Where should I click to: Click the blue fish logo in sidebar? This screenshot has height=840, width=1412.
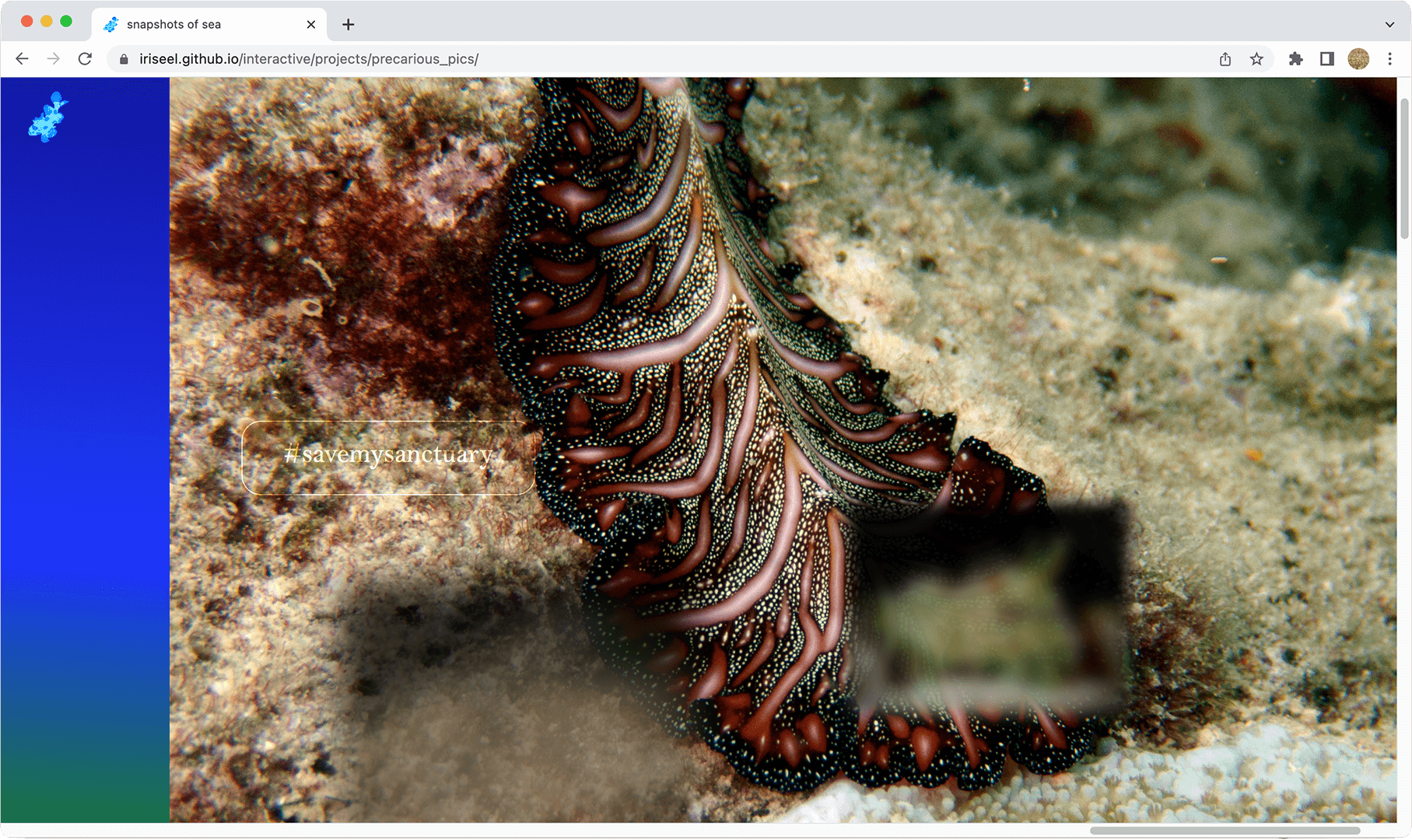48,117
